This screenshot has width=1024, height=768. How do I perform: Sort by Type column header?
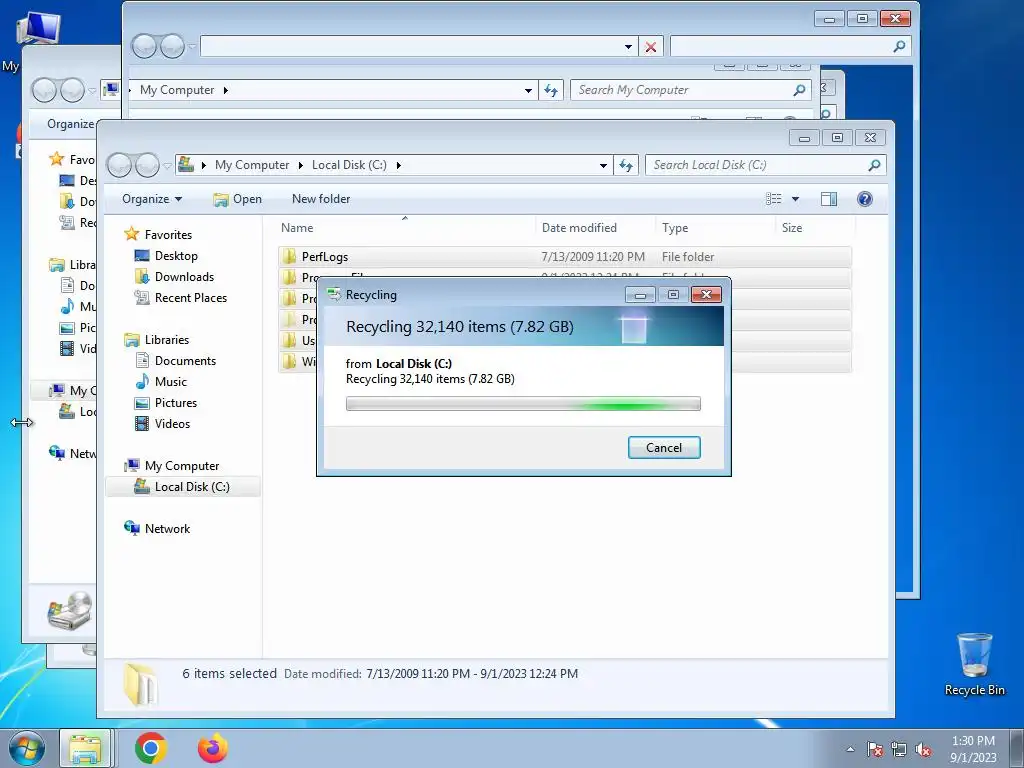[x=675, y=227]
